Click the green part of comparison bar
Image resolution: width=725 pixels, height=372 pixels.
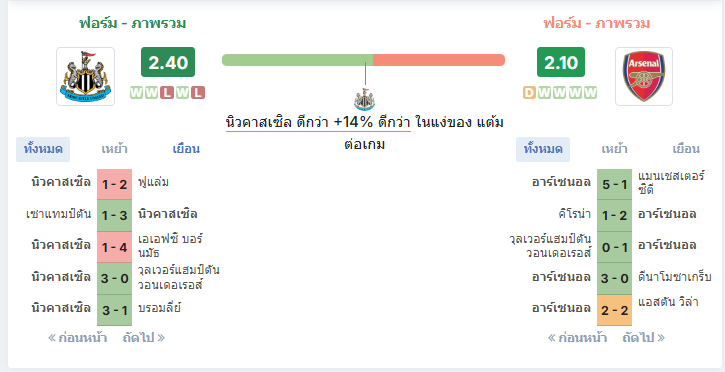coord(297,60)
